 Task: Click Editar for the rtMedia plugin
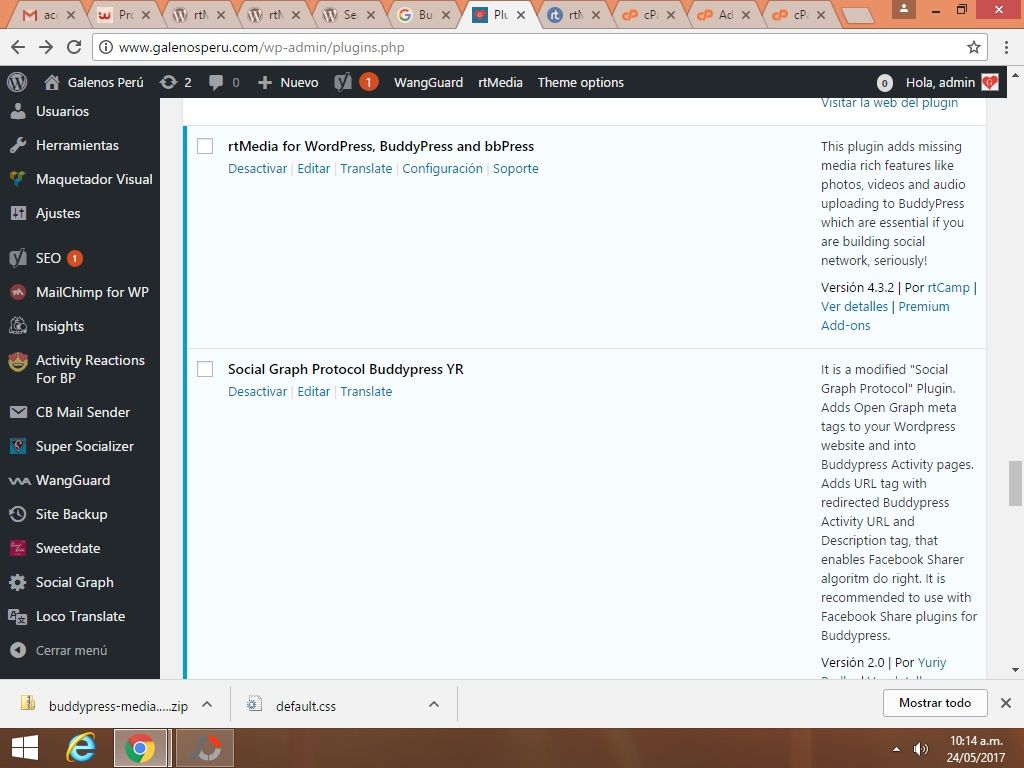pos(313,168)
